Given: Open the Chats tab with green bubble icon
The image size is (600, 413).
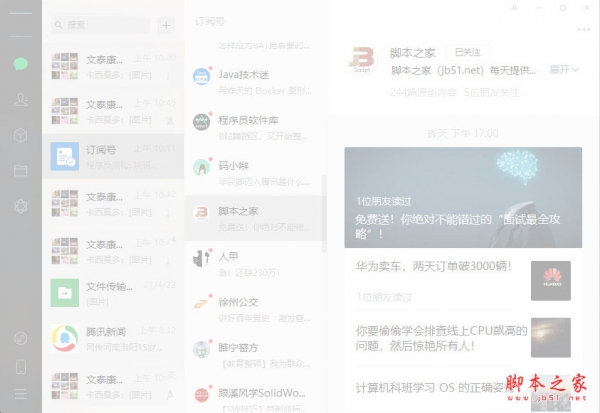Looking at the screenshot, I should click(21, 64).
